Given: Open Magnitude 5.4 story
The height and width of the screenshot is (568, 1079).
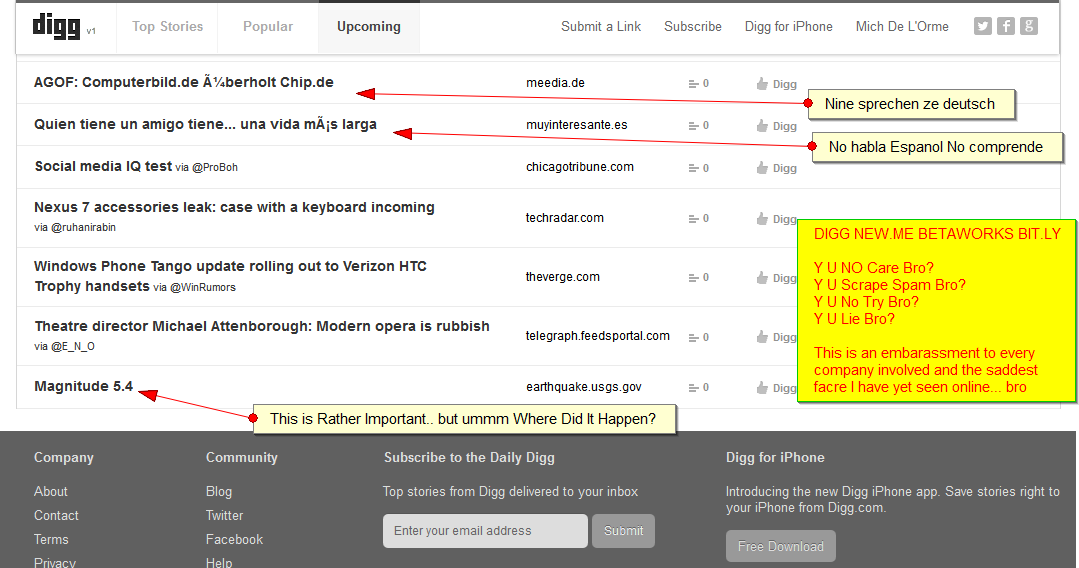Looking at the screenshot, I should (x=83, y=386).
